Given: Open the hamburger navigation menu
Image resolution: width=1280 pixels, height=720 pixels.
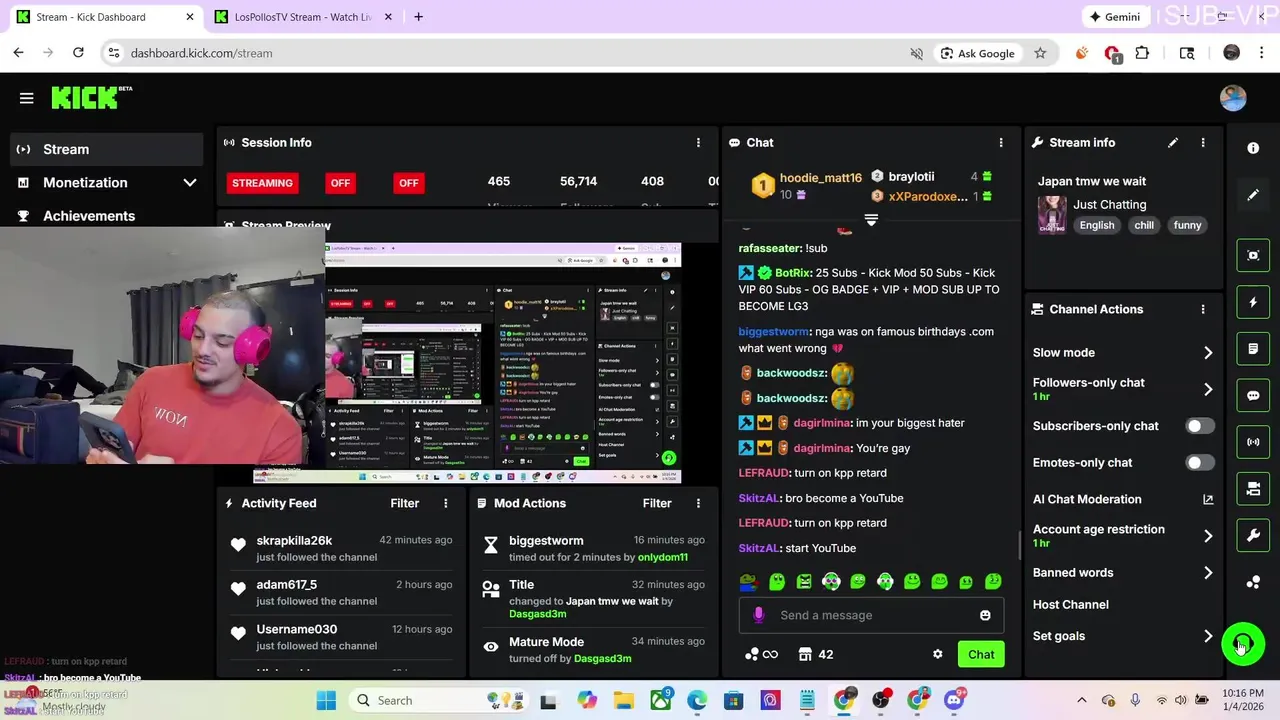Looking at the screenshot, I should pos(27,98).
